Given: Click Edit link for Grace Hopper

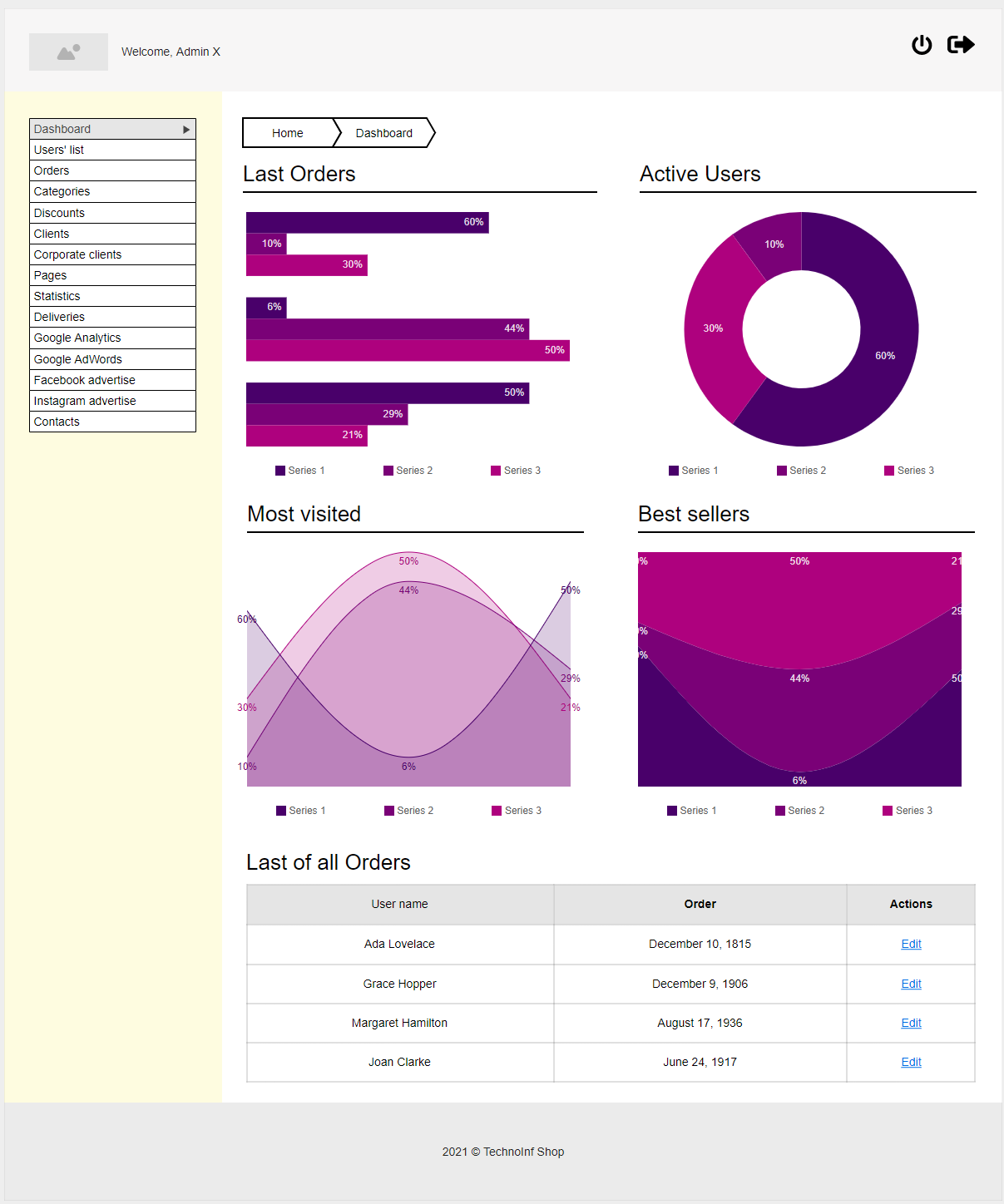Looking at the screenshot, I should [911, 984].
